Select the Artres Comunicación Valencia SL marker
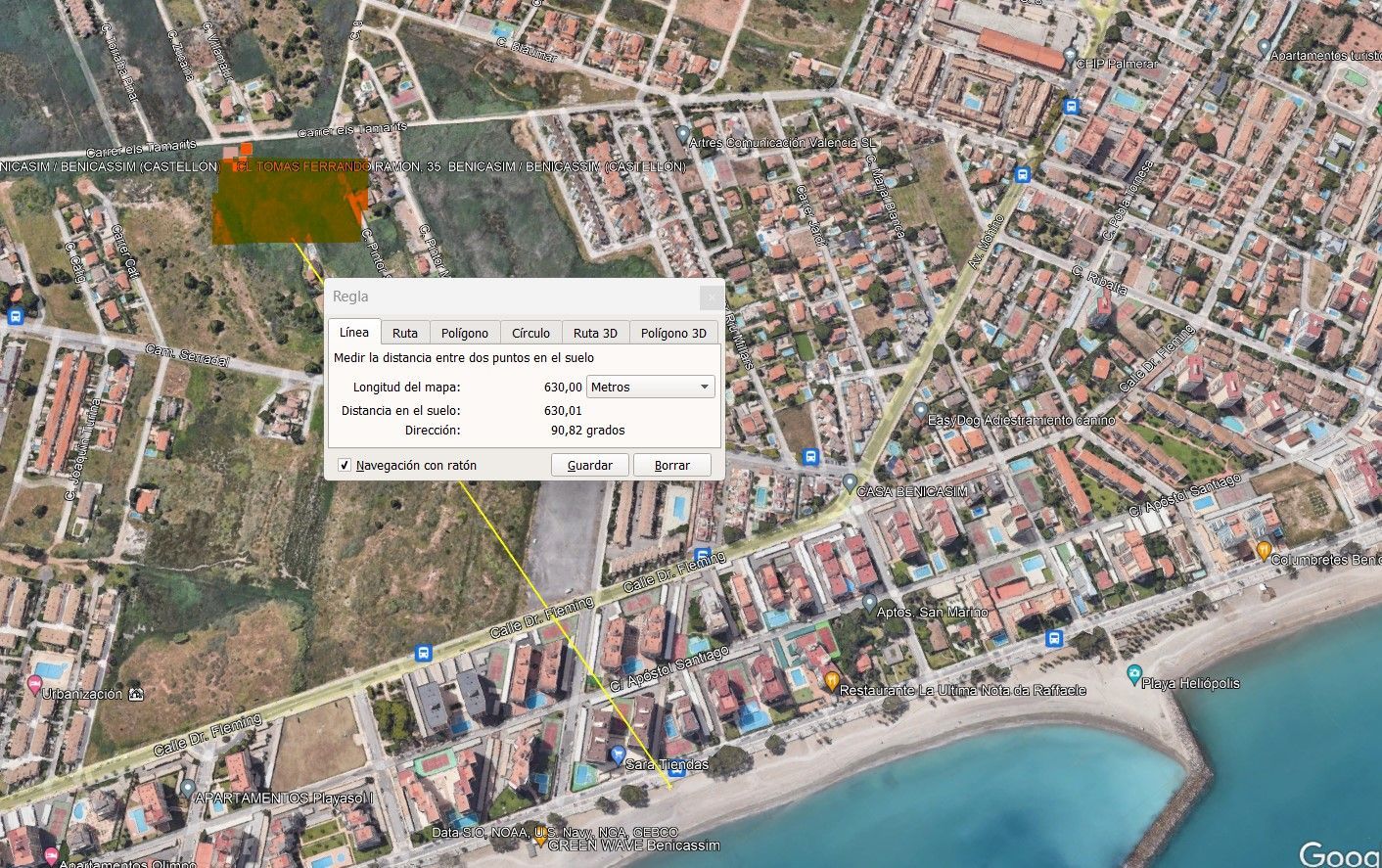 click(x=681, y=130)
